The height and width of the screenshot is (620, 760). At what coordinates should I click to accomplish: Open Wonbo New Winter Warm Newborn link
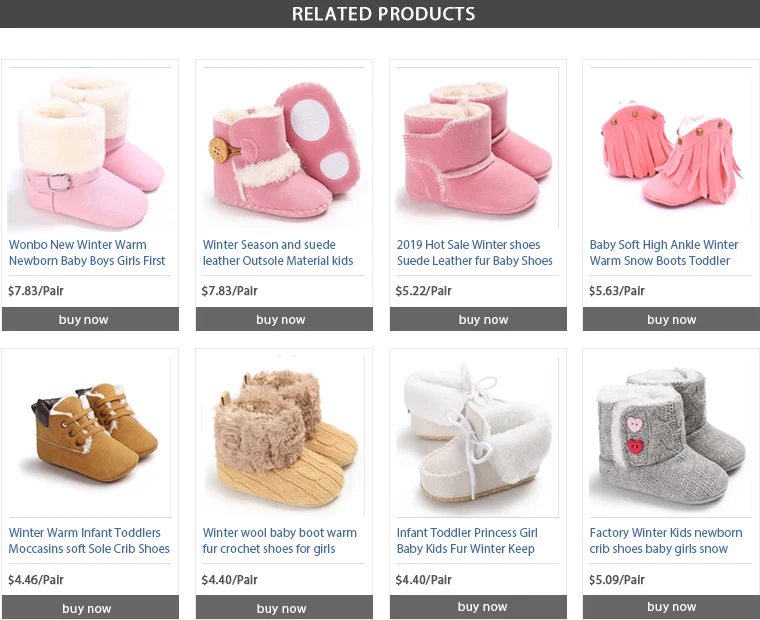tap(87, 253)
